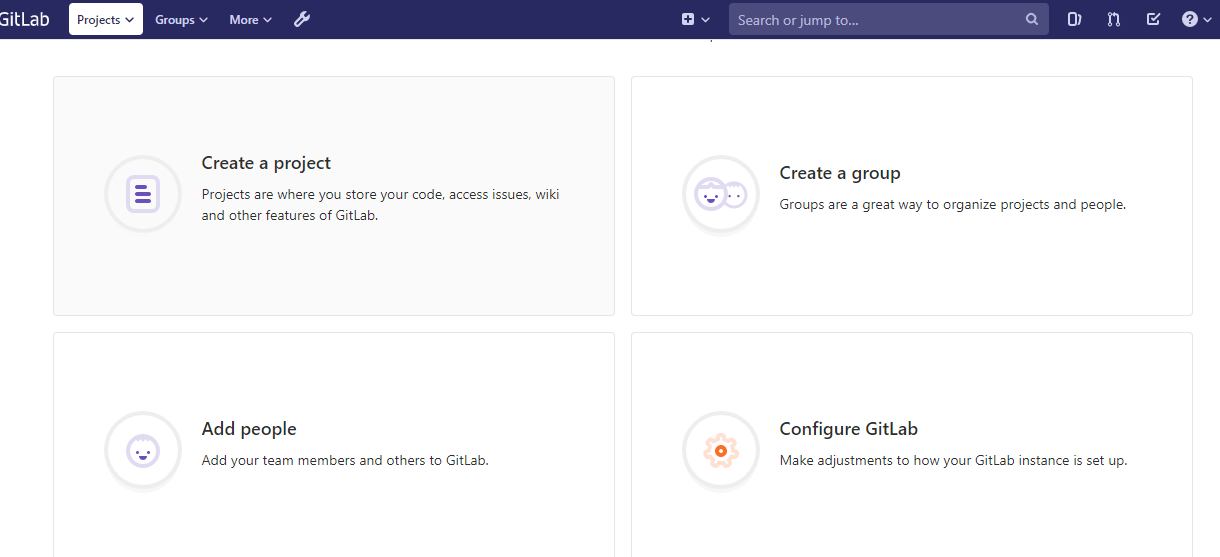Expand the chevron beside Help icon

click(x=1207, y=20)
